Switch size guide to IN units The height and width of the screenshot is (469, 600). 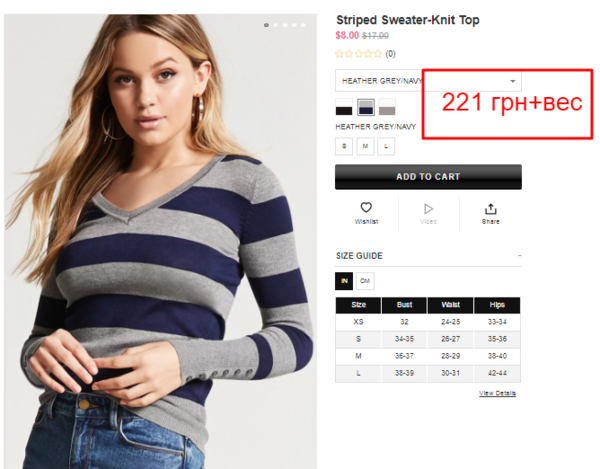point(344,281)
